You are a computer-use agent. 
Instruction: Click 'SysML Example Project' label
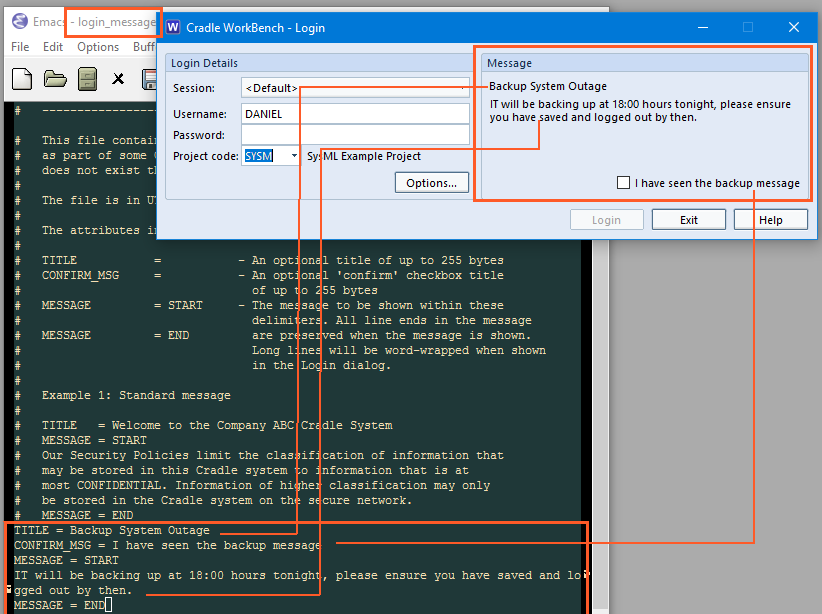point(364,156)
